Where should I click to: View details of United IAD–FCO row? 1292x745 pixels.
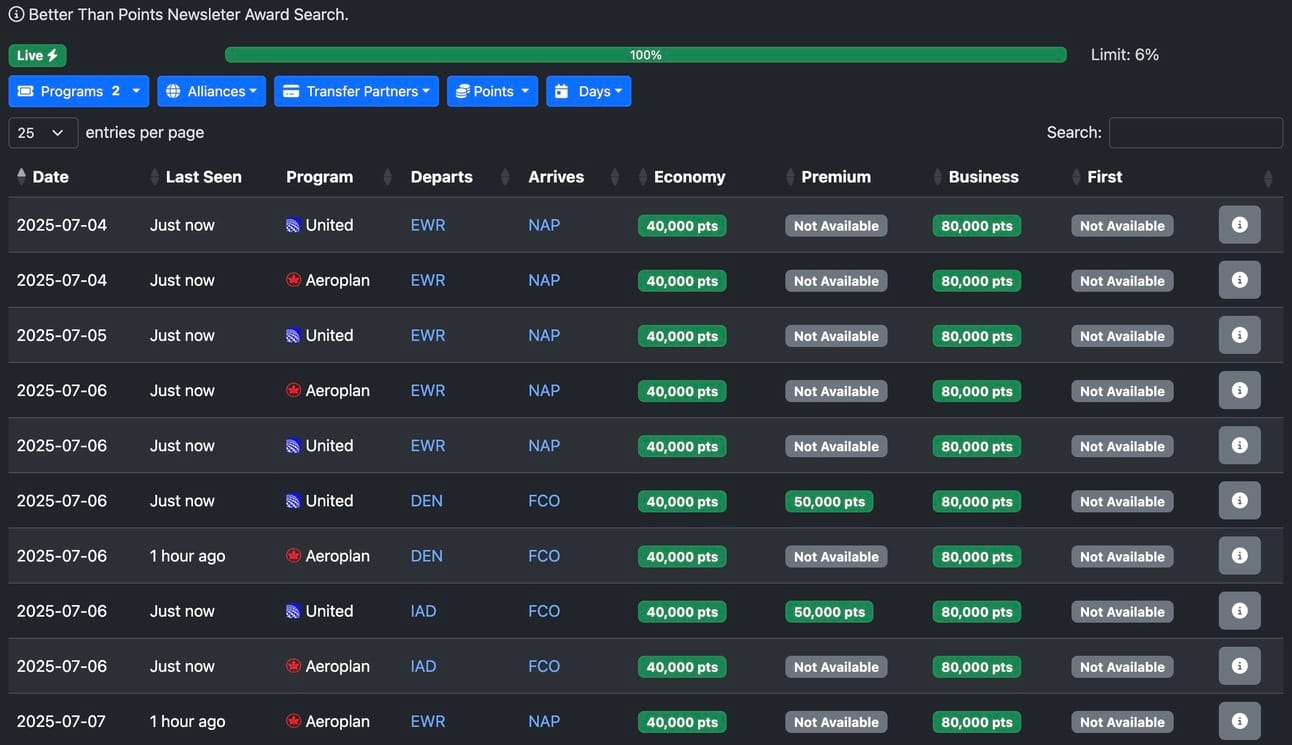pyautogui.click(x=1239, y=610)
